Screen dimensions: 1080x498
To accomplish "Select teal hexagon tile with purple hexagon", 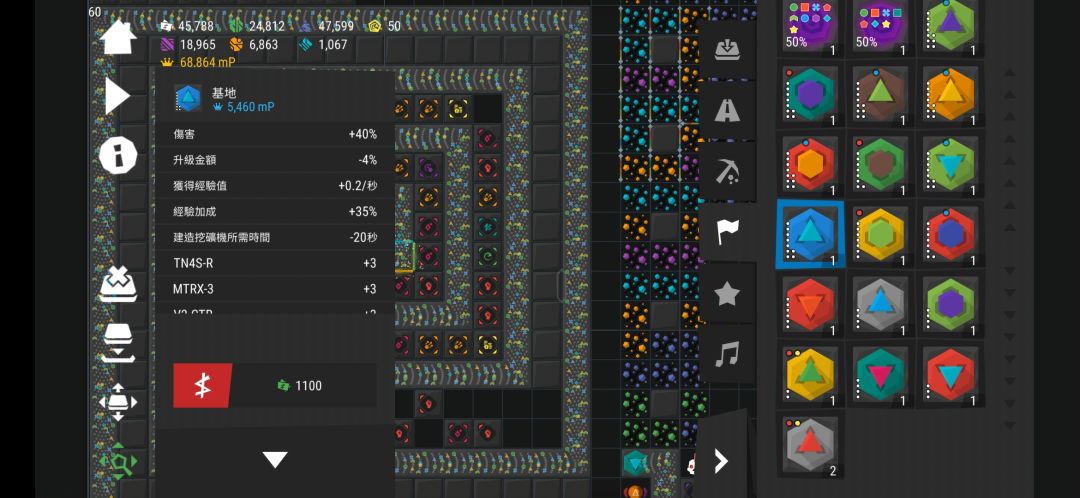I will 810,94.
